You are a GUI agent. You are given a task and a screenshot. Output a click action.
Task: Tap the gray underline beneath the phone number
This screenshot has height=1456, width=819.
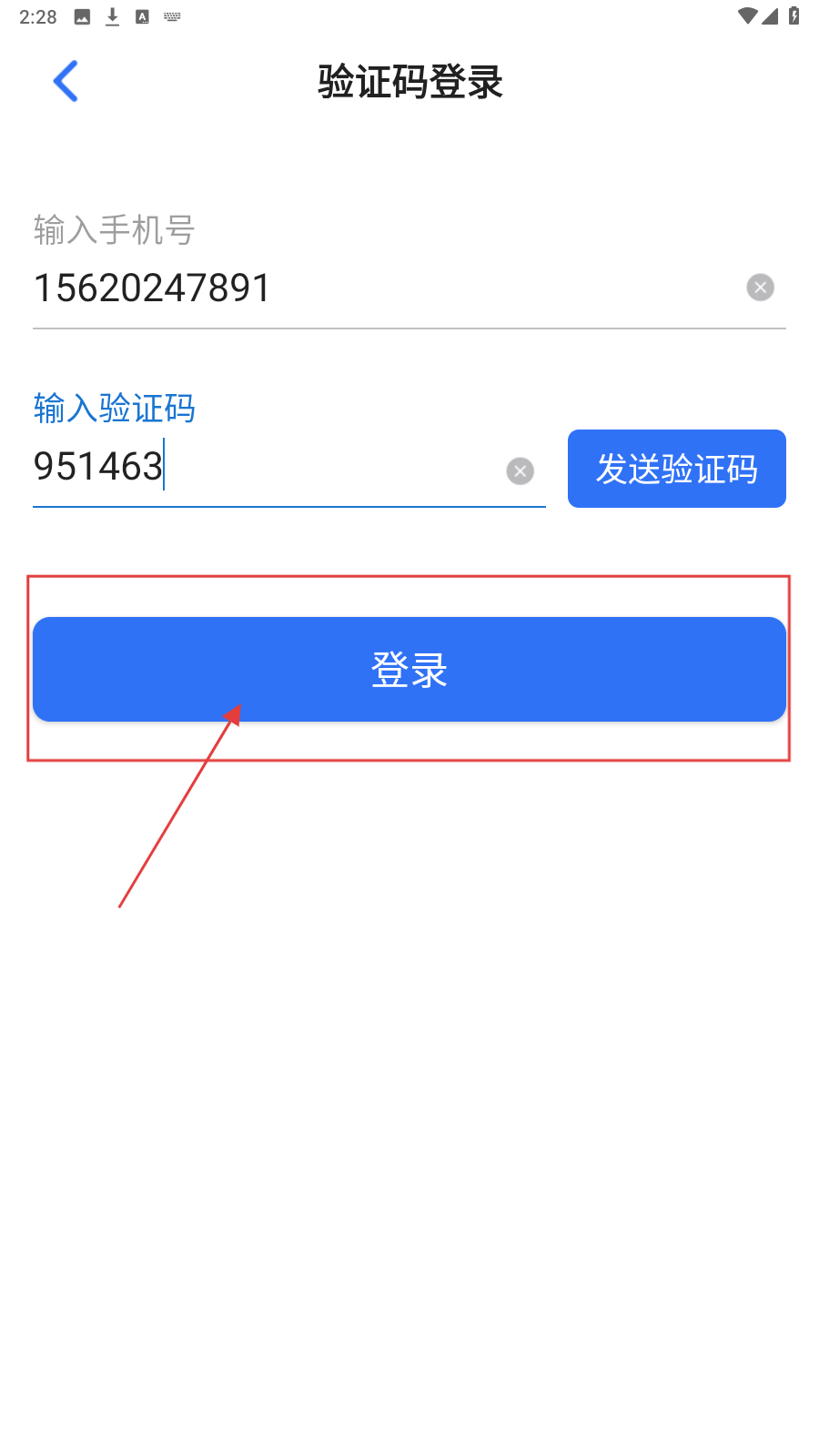[409, 328]
